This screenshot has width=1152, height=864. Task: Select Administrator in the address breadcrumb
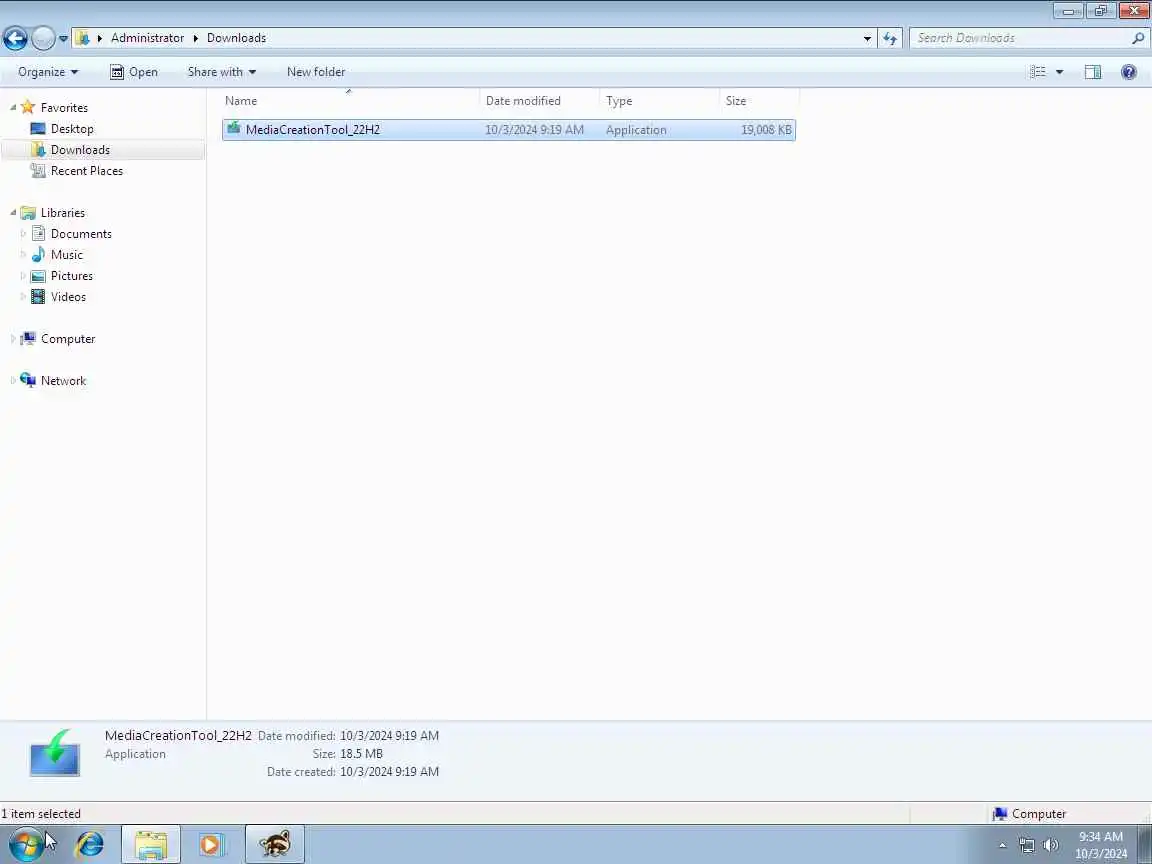click(x=147, y=38)
